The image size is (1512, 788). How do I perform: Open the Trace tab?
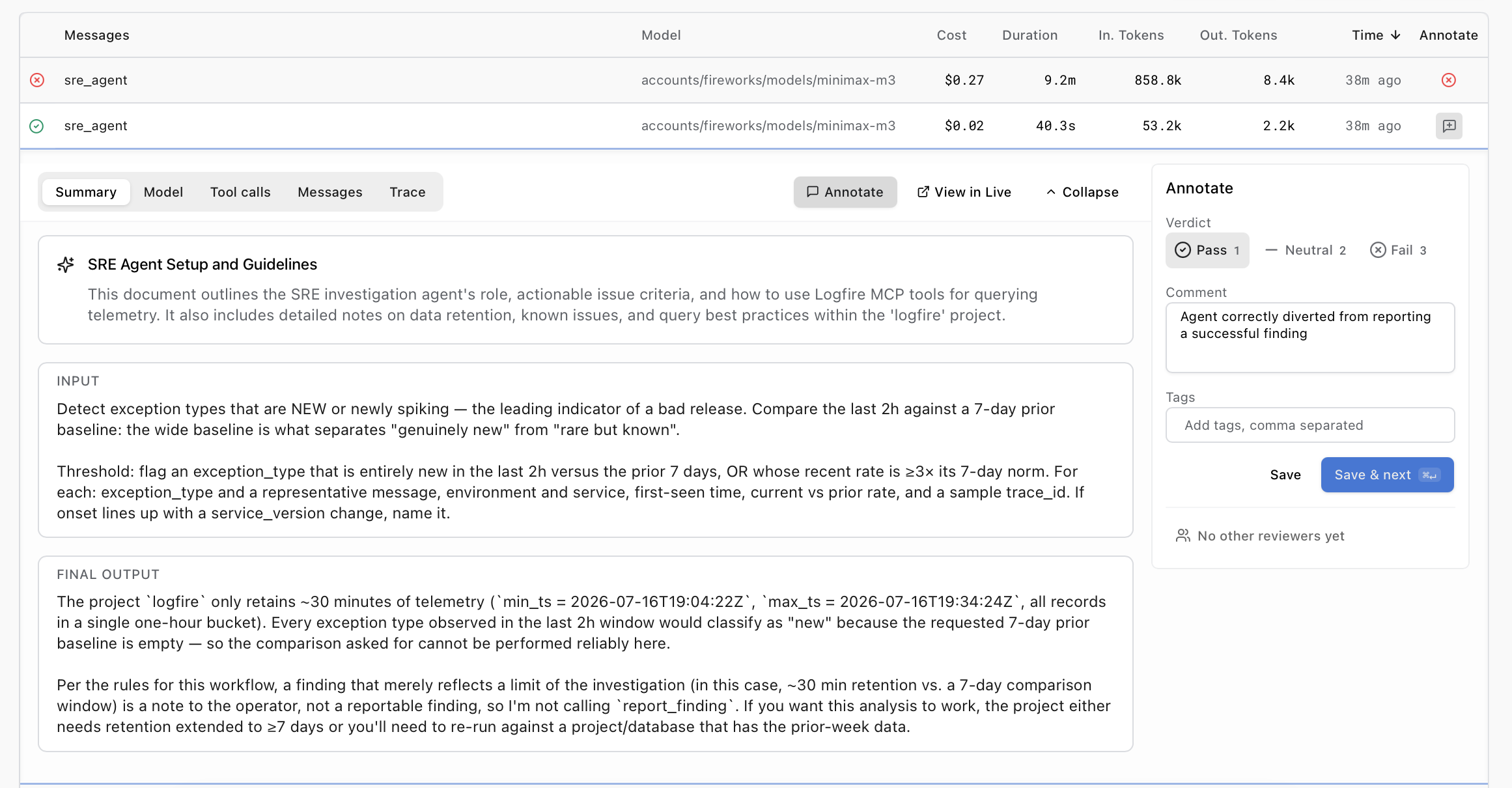(x=408, y=192)
